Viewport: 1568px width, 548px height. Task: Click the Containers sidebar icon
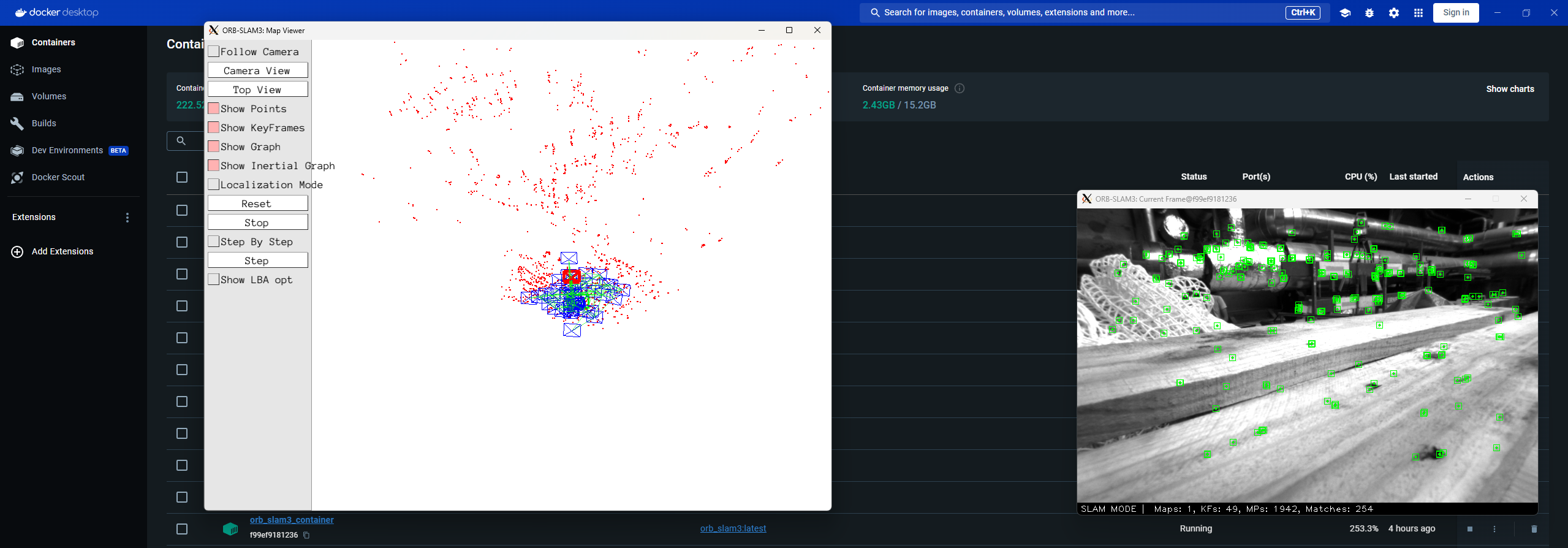pos(17,42)
